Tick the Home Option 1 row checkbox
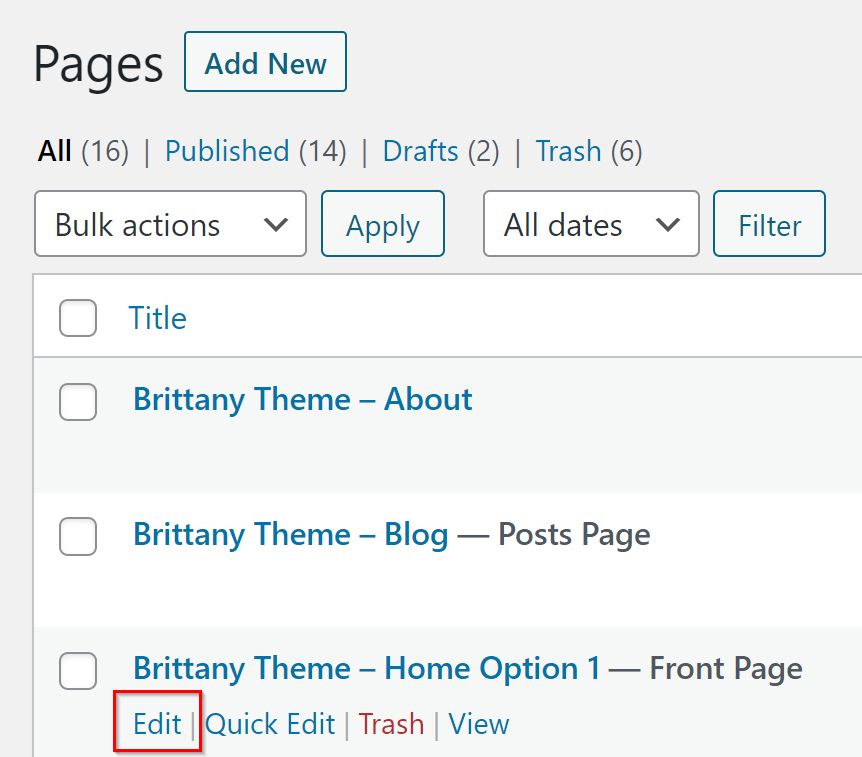The height and width of the screenshot is (757, 862). tap(78, 670)
